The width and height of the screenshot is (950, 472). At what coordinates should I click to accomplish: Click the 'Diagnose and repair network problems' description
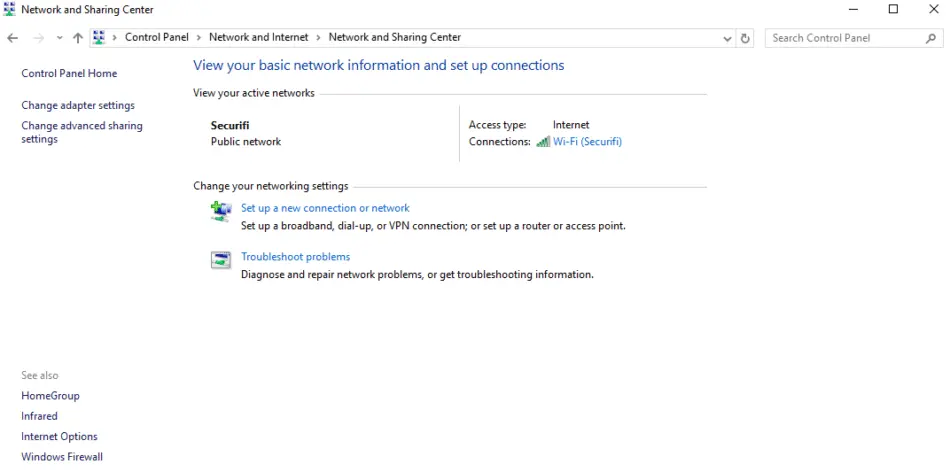pos(417,274)
